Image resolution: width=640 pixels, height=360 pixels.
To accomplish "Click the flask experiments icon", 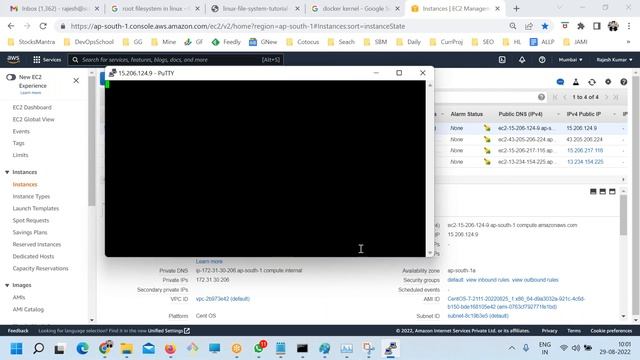I will click(x=576, y=82).
